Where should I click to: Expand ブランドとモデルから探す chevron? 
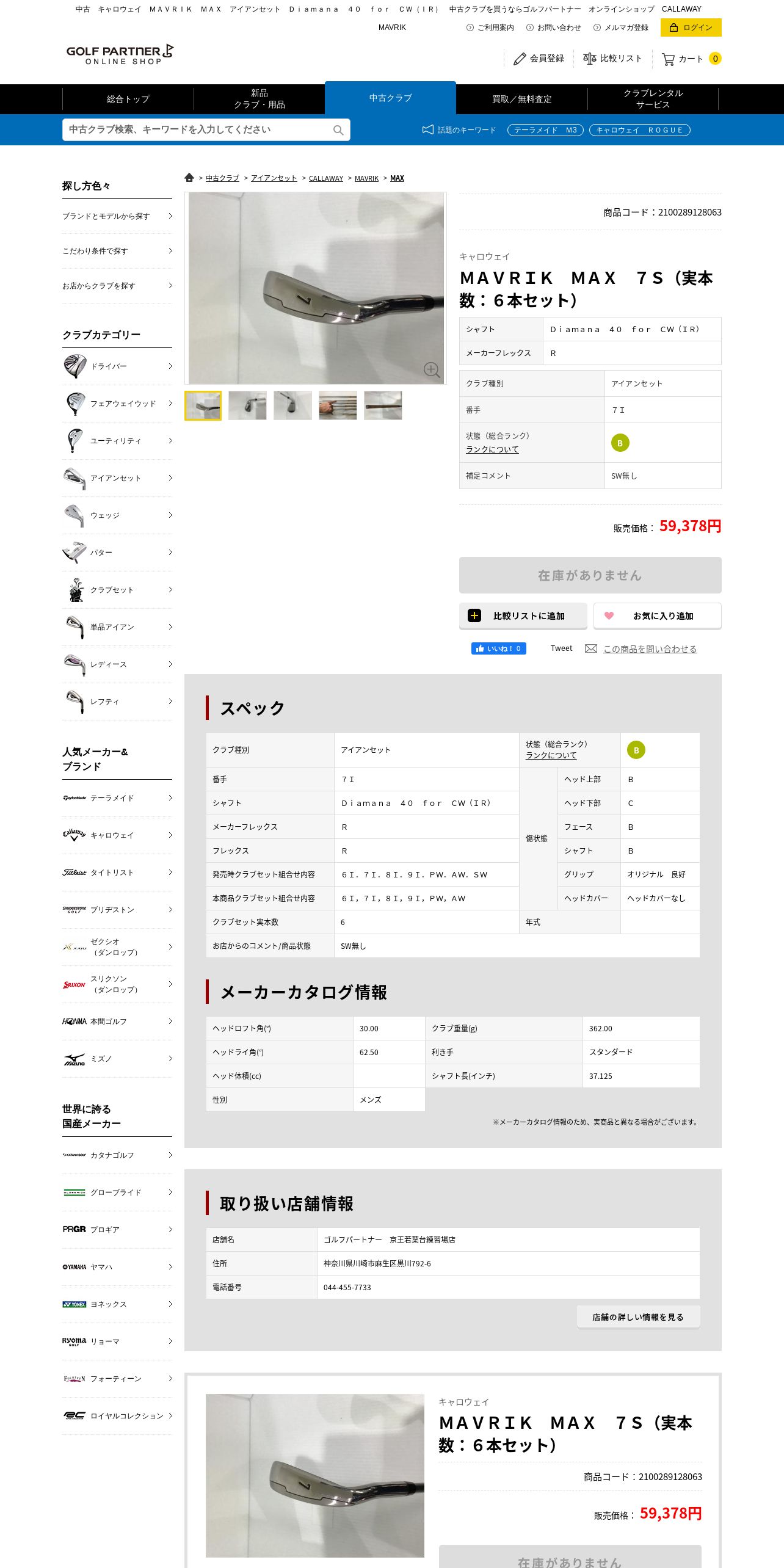tap(170, 216)
